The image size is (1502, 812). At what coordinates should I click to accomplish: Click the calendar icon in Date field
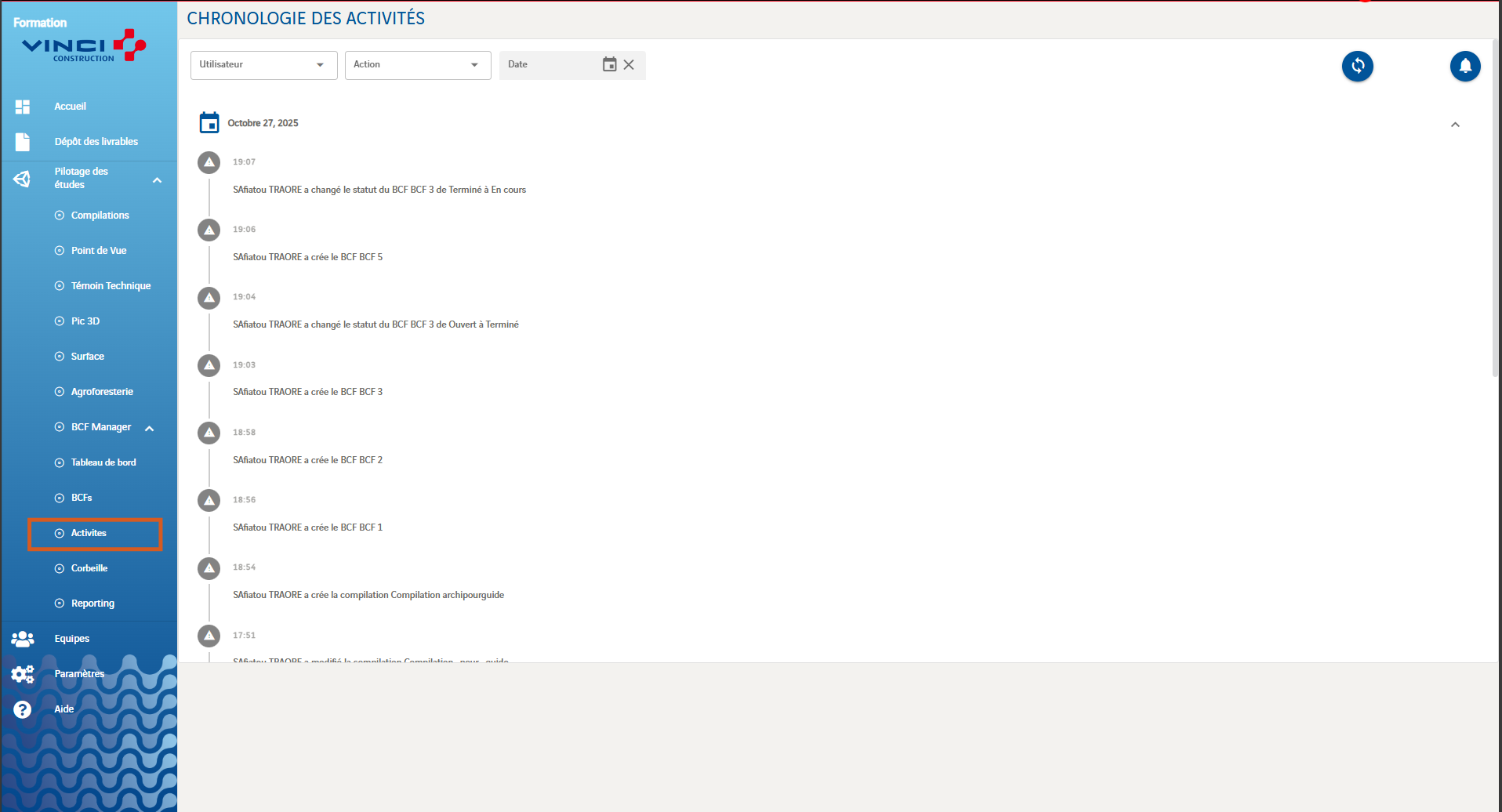[609, 64]
